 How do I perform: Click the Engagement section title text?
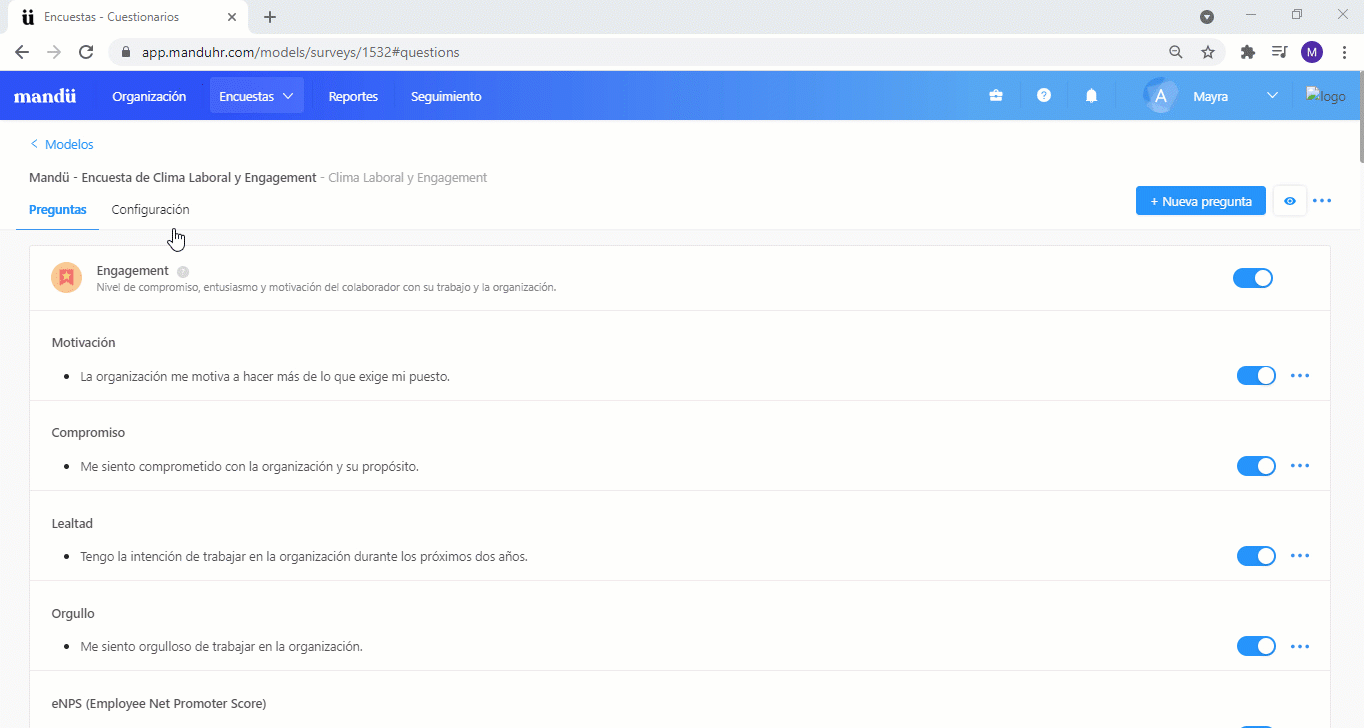(132, 271)
